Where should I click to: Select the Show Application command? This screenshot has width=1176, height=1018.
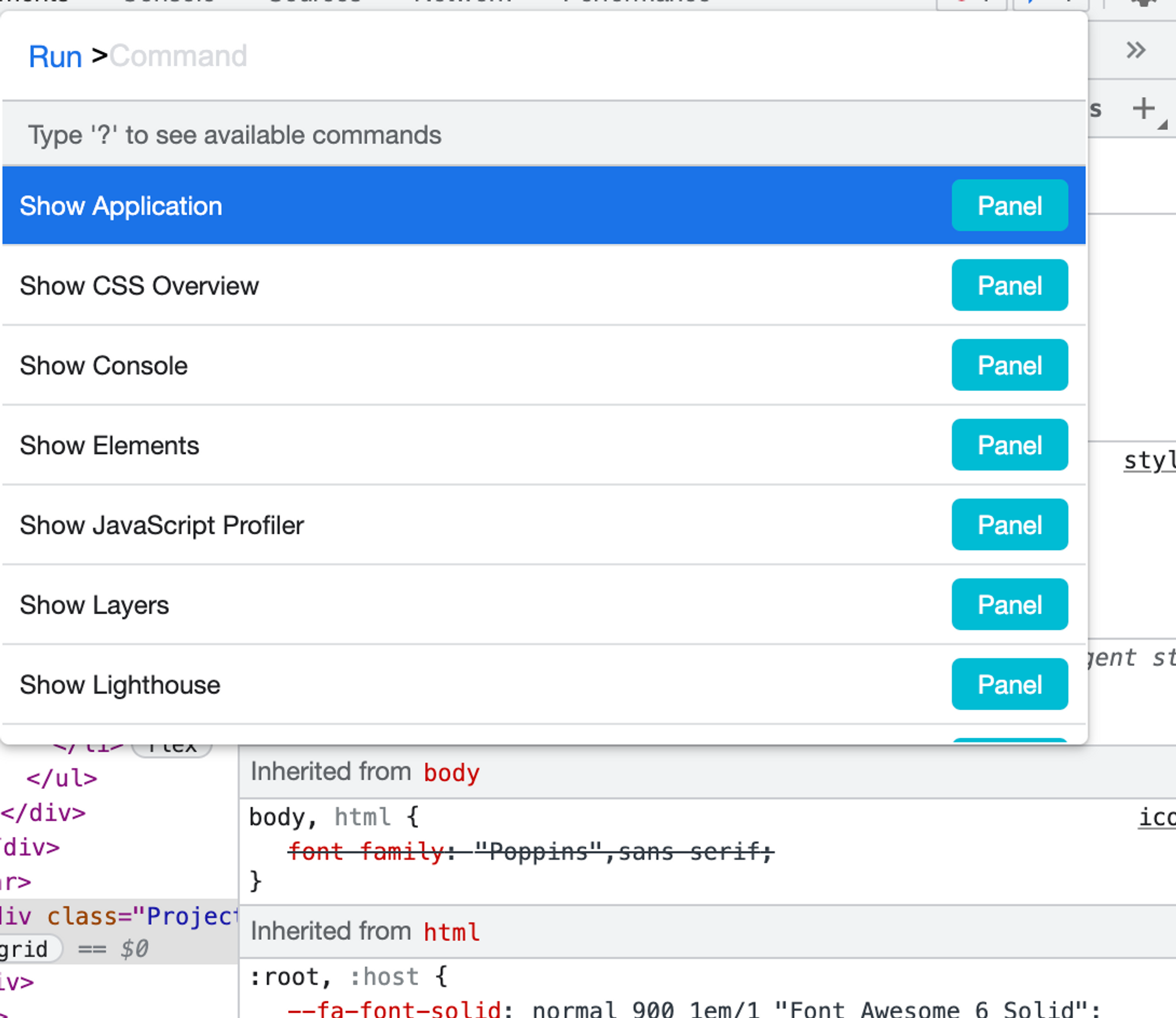click(121, 206)
